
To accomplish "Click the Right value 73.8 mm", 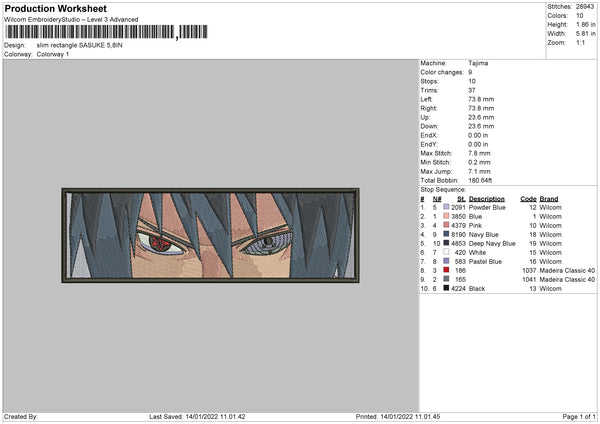I will [x=481, y=108].
